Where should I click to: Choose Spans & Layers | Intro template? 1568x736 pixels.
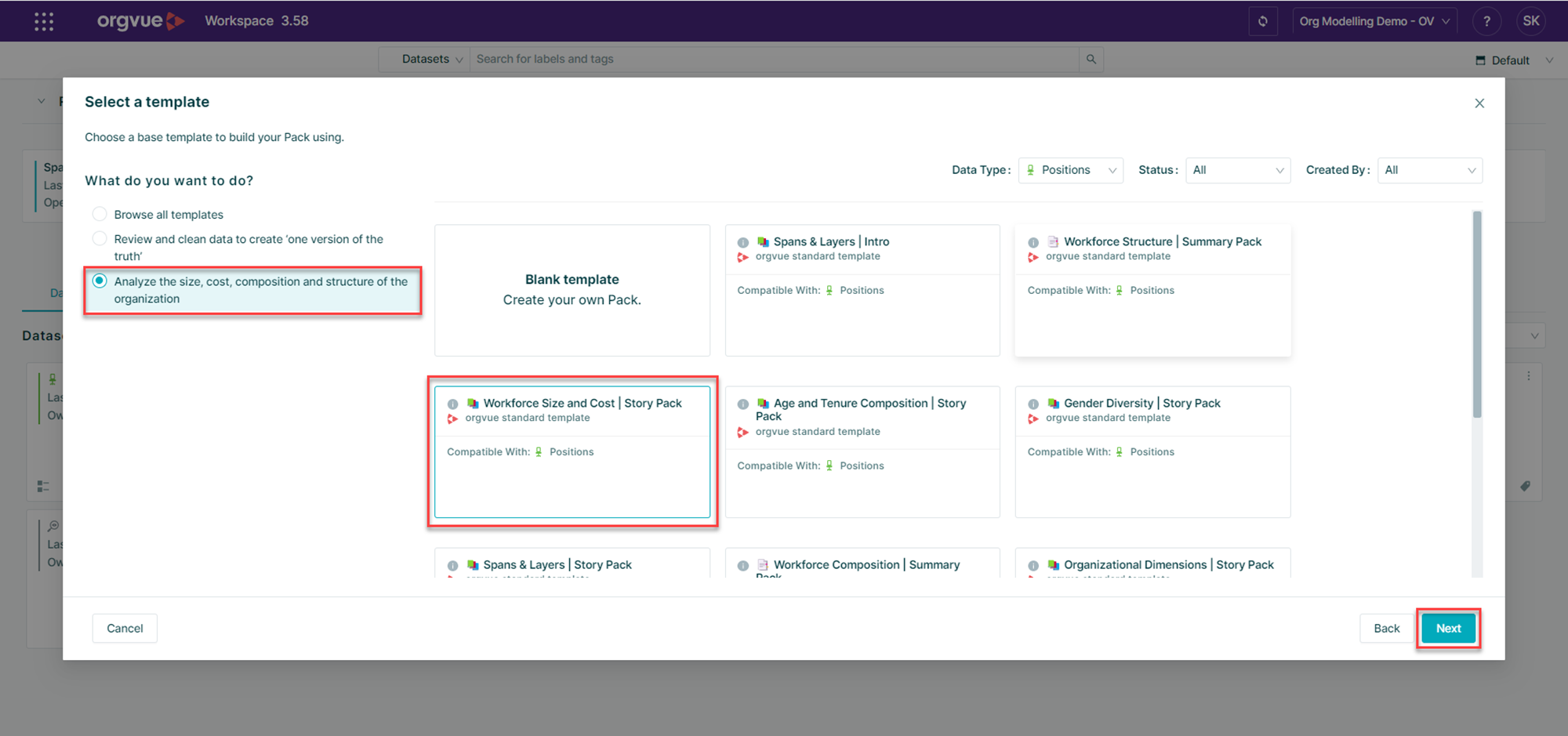[x=862, y=290]
